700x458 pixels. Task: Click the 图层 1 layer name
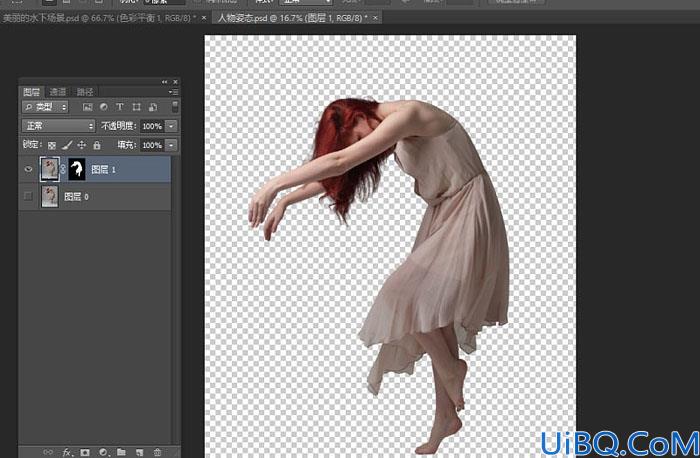pos(104,170)
